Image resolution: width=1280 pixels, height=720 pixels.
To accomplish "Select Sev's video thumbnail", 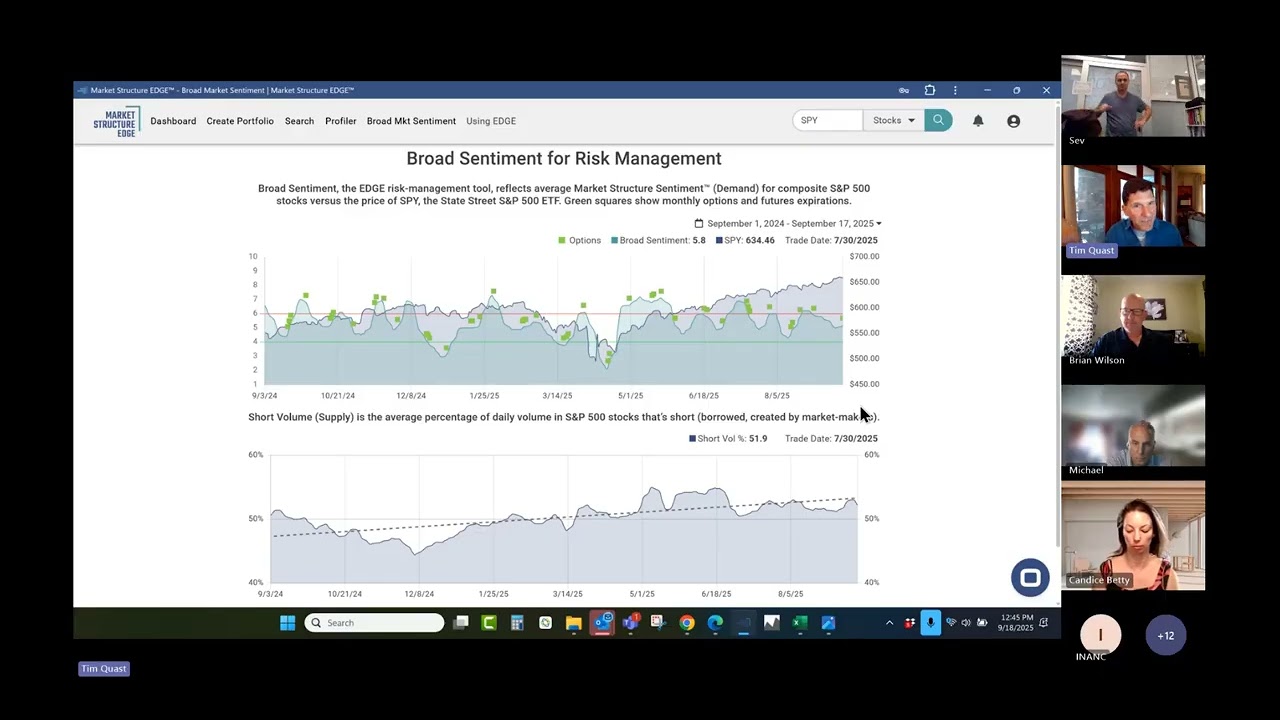I will 1133,96.
